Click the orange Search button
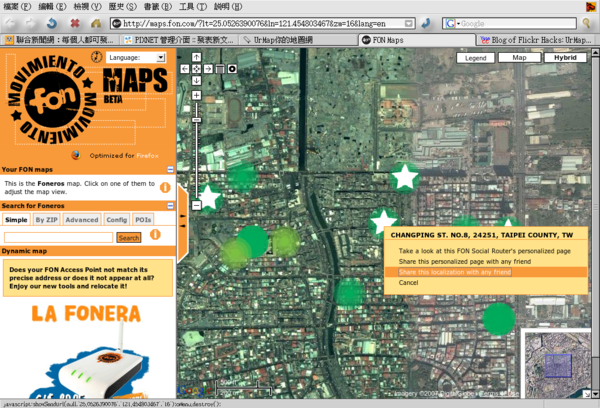This screenshot has width=600, height=408. click(129, 238)
